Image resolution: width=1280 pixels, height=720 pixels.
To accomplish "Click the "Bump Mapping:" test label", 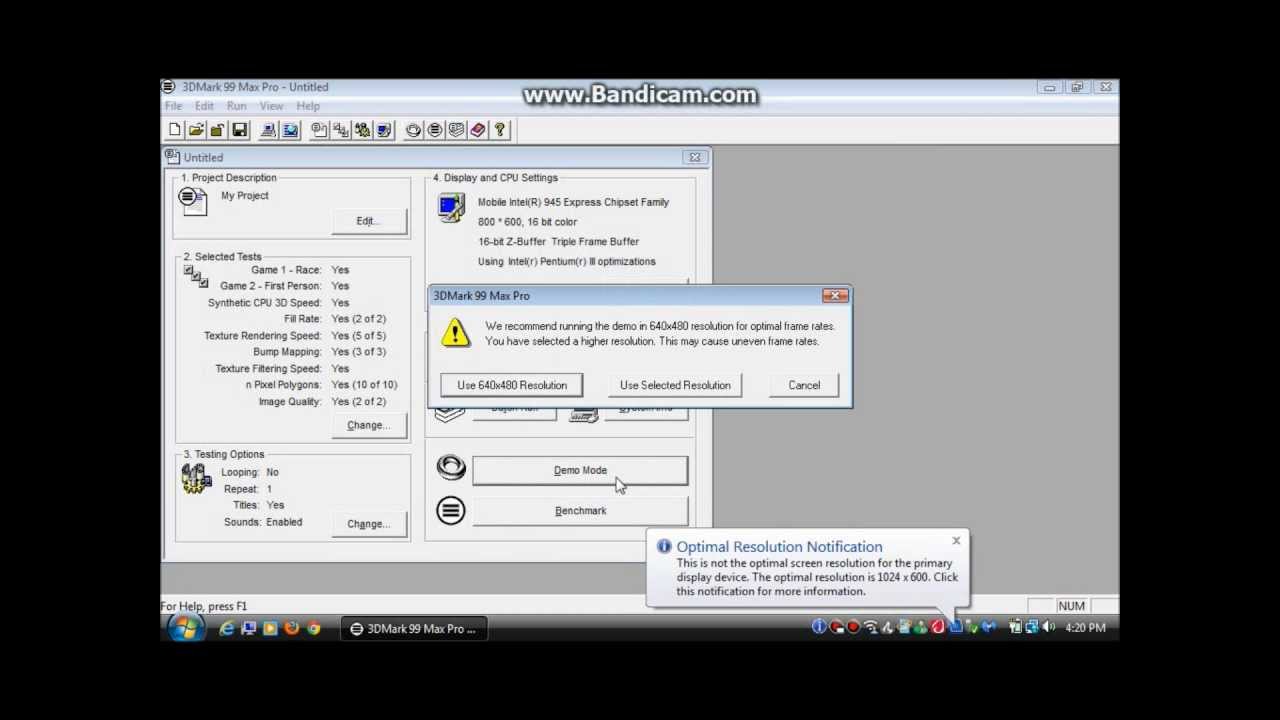I will pos(287,352).
